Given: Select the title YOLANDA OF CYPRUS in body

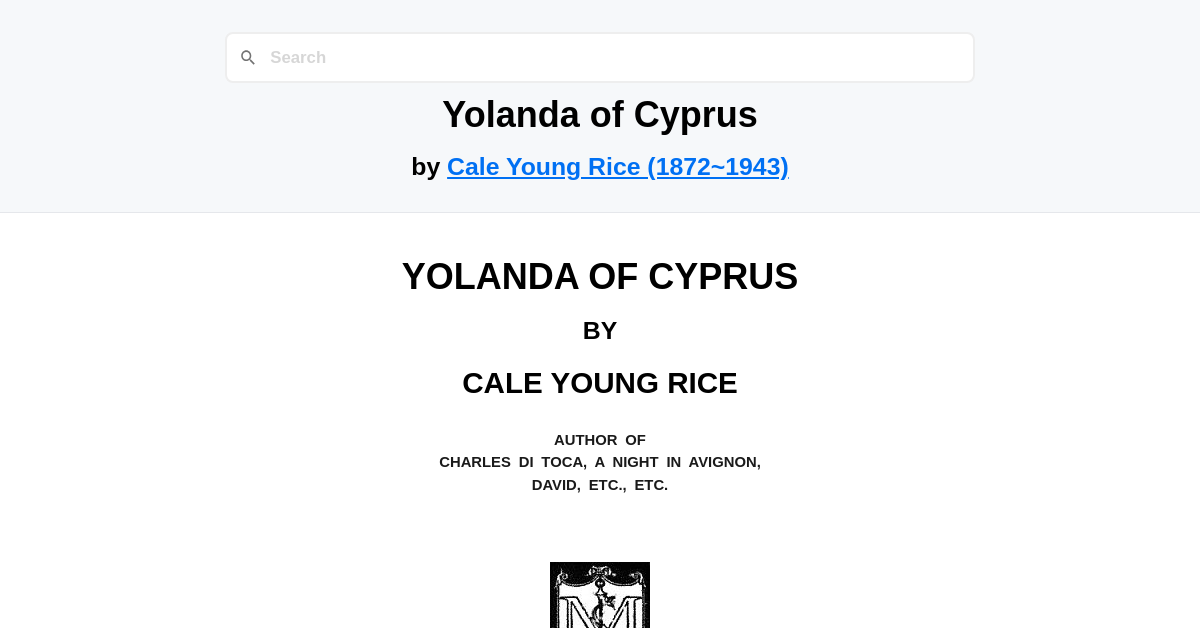Looking at the screenshot, I should 600,277.
